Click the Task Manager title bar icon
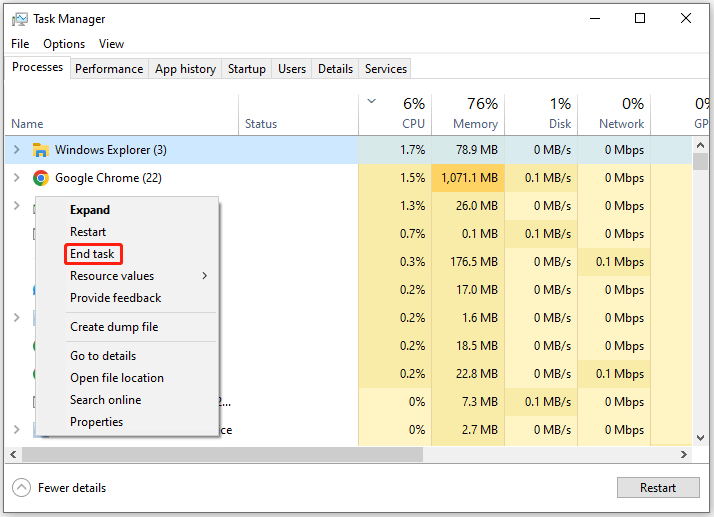 point(20,19)
